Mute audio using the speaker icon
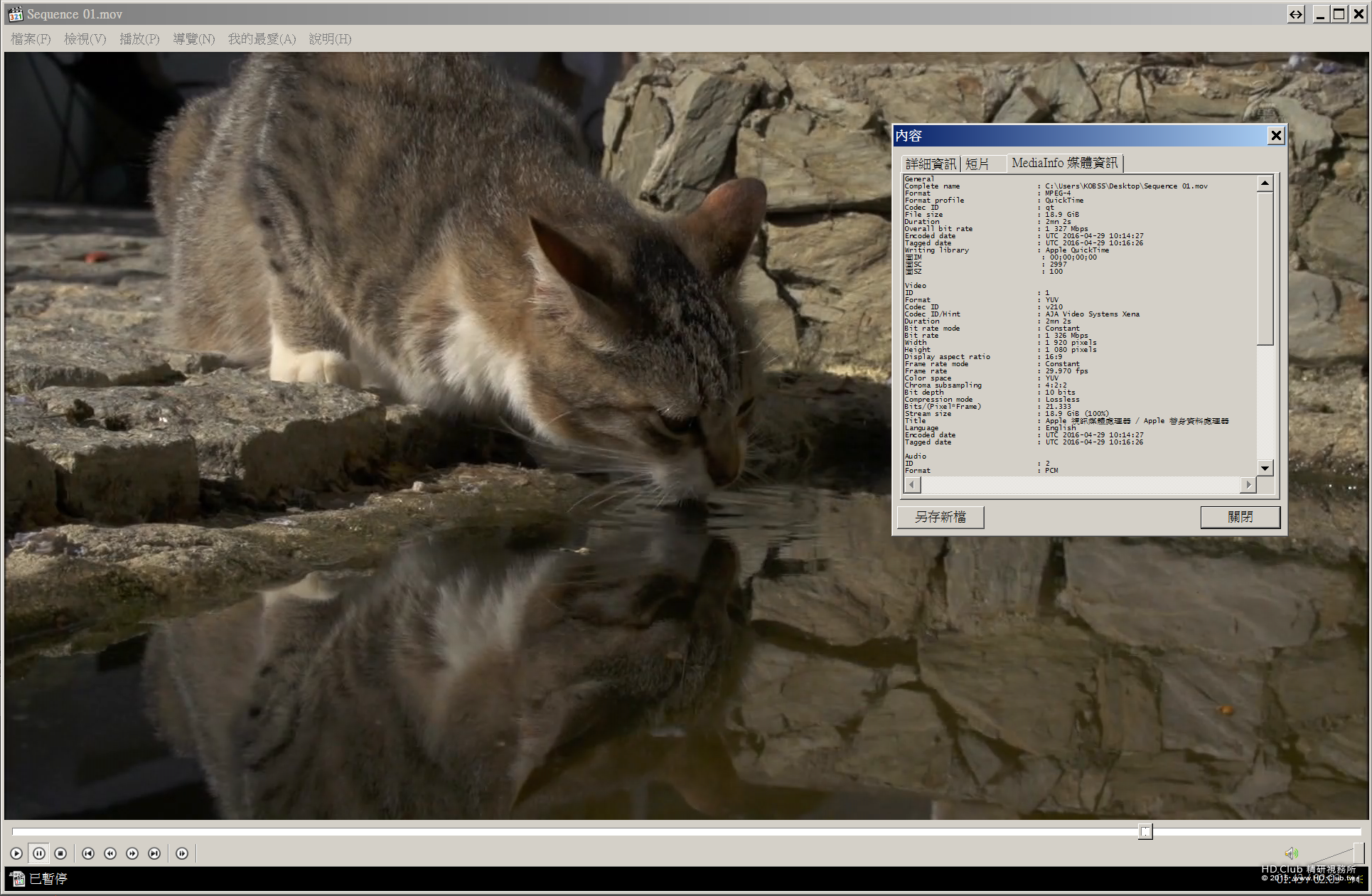Image resolution: width=1372 pixels, height=896 pixels. (x=1291, y=853)
